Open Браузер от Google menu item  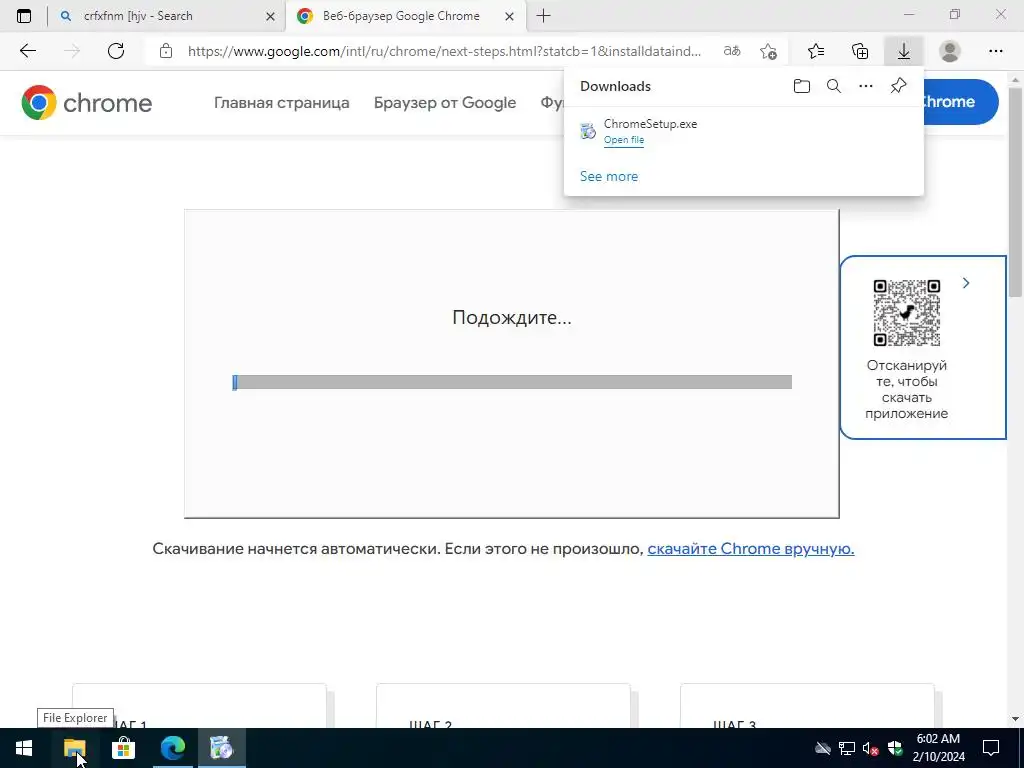pyautogui.click(x=445, y=103)
